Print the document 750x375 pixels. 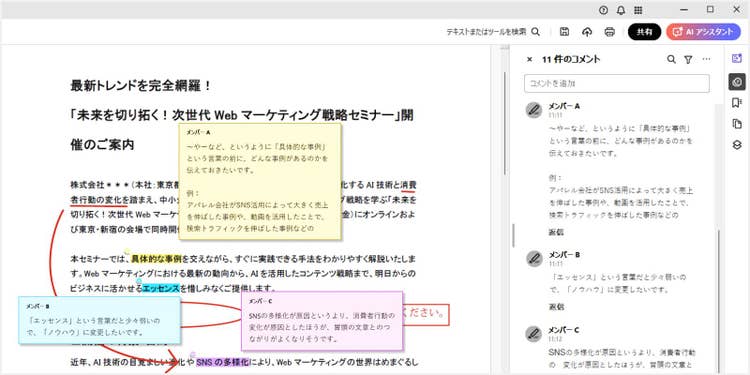tap(609, 32)
